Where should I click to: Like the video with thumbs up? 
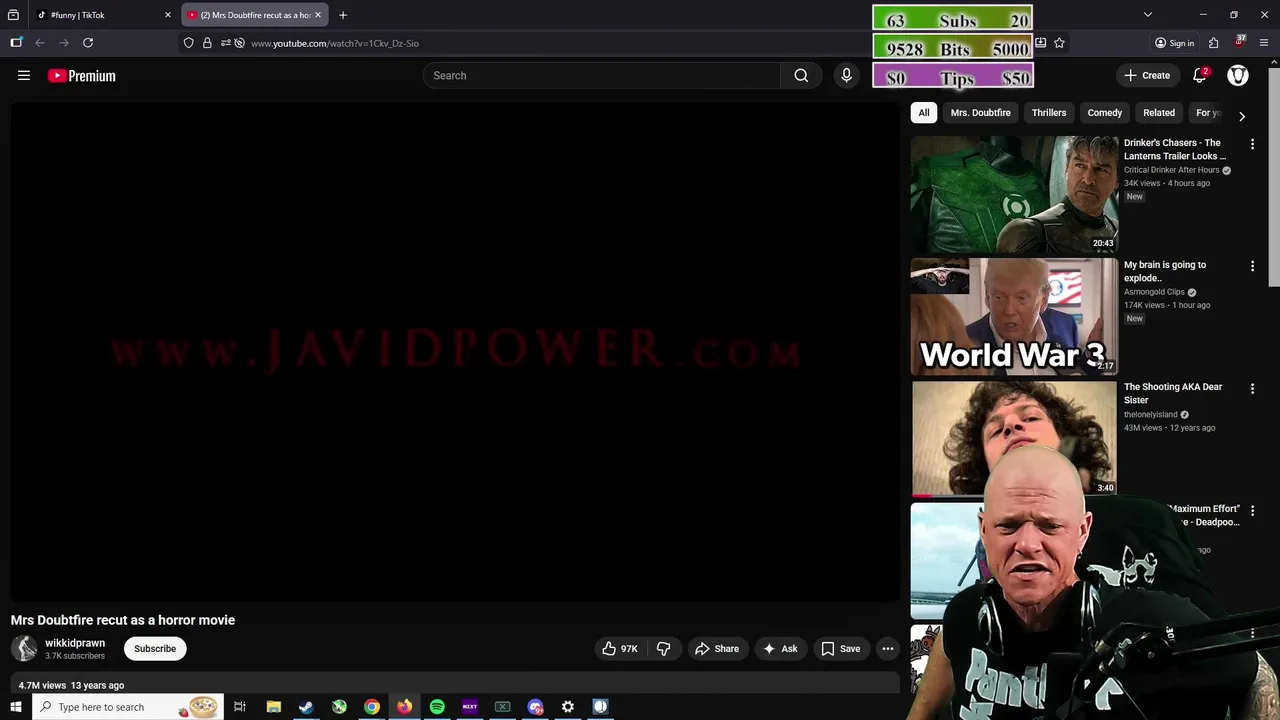[619, 649]
